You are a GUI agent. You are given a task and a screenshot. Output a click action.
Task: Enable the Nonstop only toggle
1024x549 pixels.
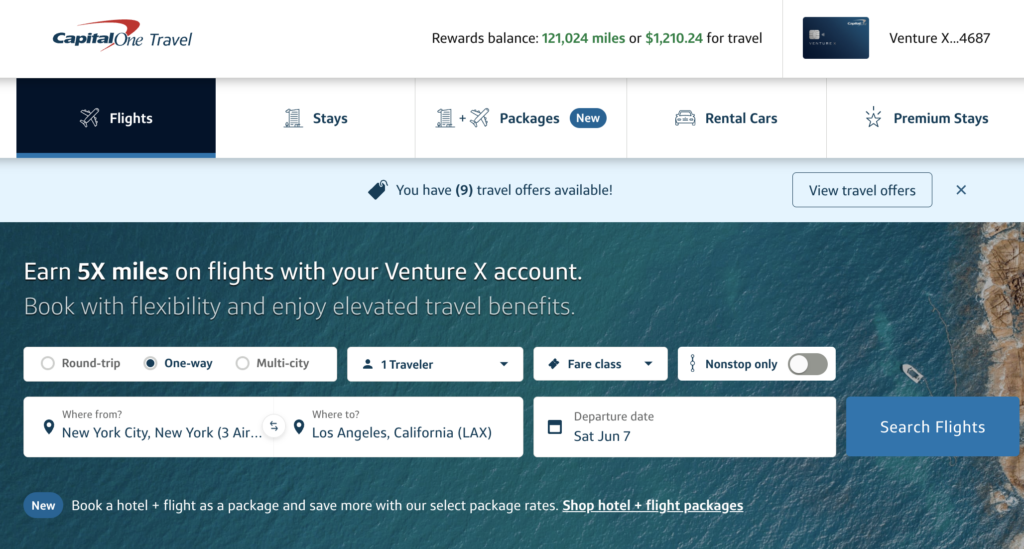pyautogui.click(x=807, y=364)
